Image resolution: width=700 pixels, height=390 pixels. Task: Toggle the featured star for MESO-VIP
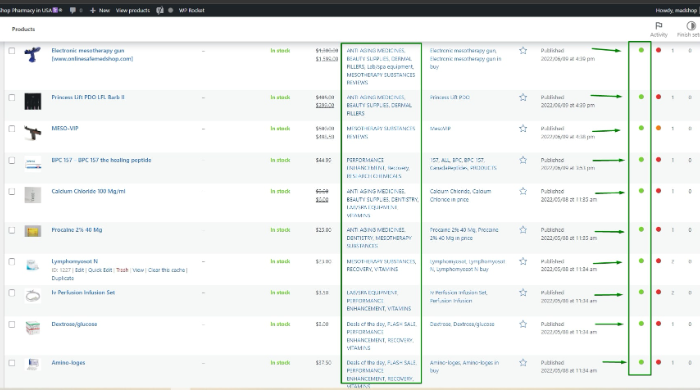(x=523, y=129)
